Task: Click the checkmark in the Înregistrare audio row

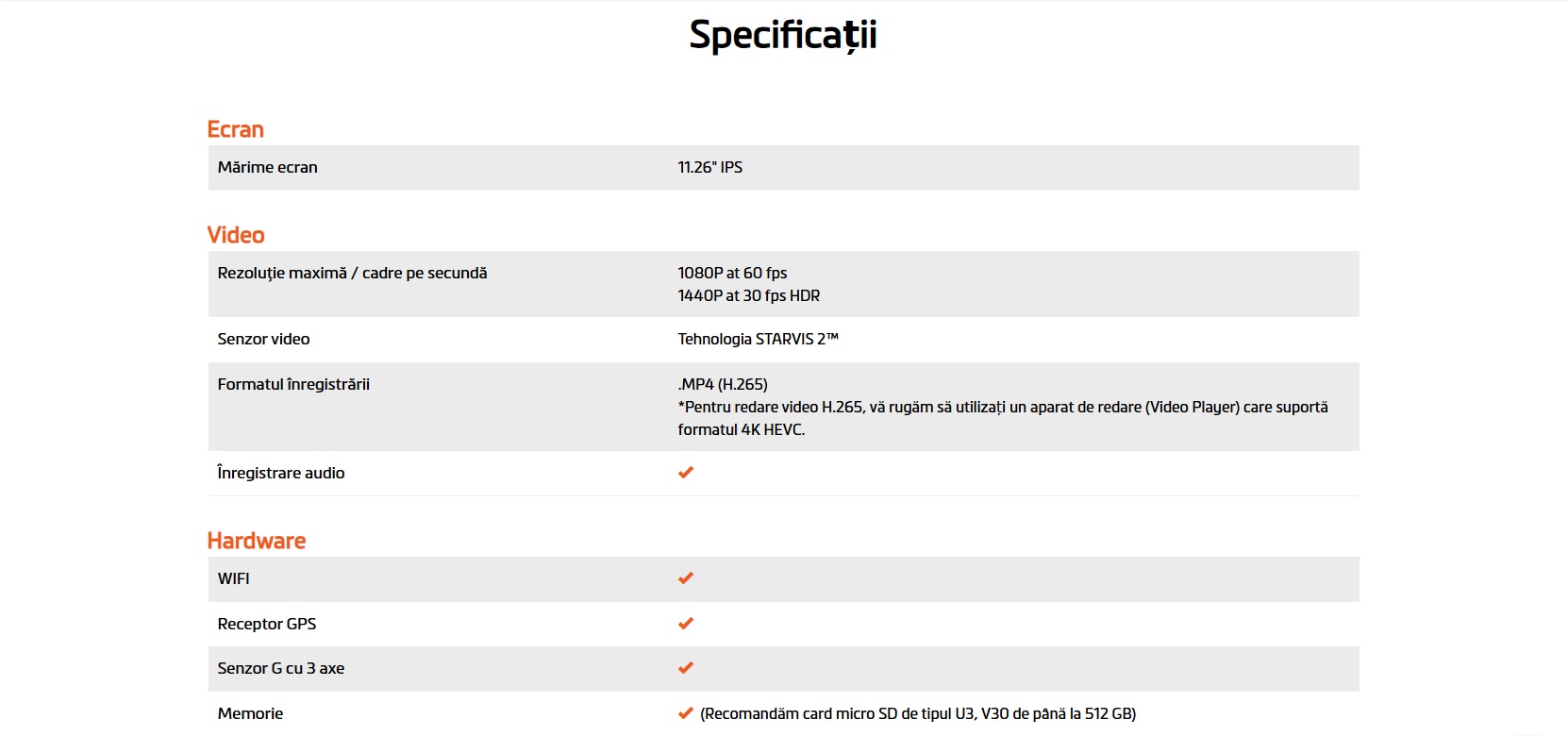Action: (686, 473)
